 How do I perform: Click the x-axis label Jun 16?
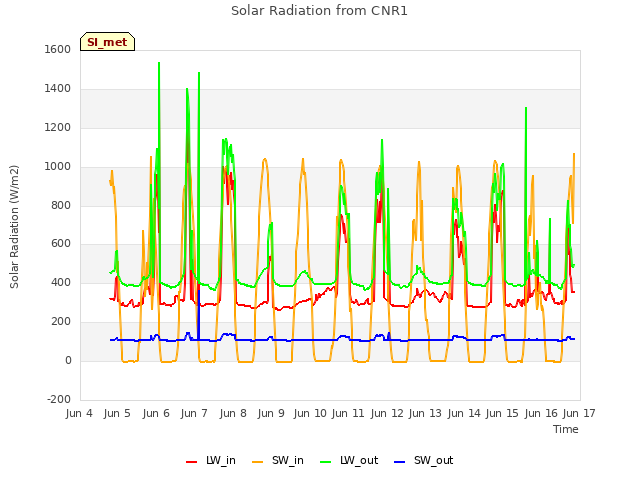click(541, 413)
